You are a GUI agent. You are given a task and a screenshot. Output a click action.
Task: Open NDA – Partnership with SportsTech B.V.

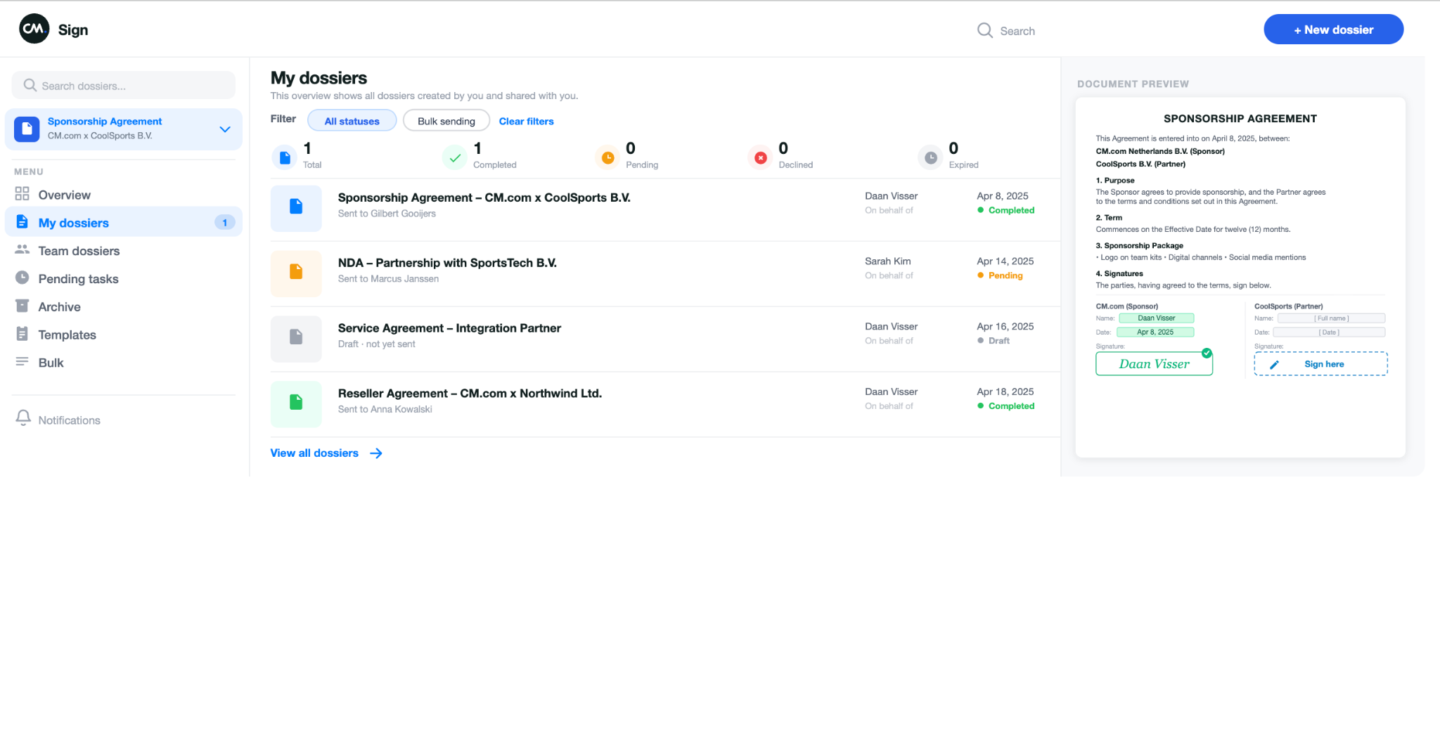point(447,263)
